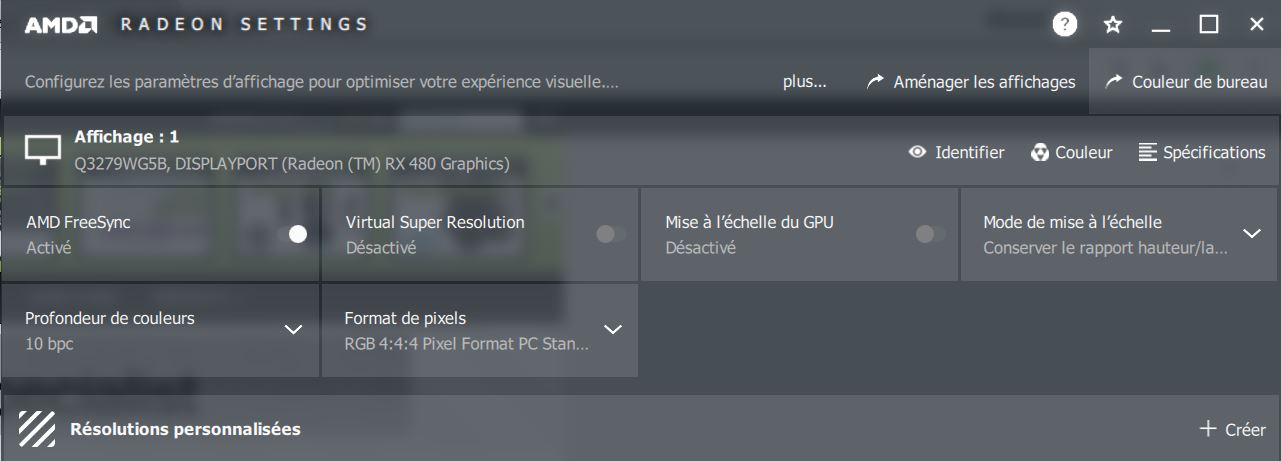This screenshot has width=1281, height=461.
Task: Click the striped Résolutions personnalisées icon
Action: tap(37, 429)
